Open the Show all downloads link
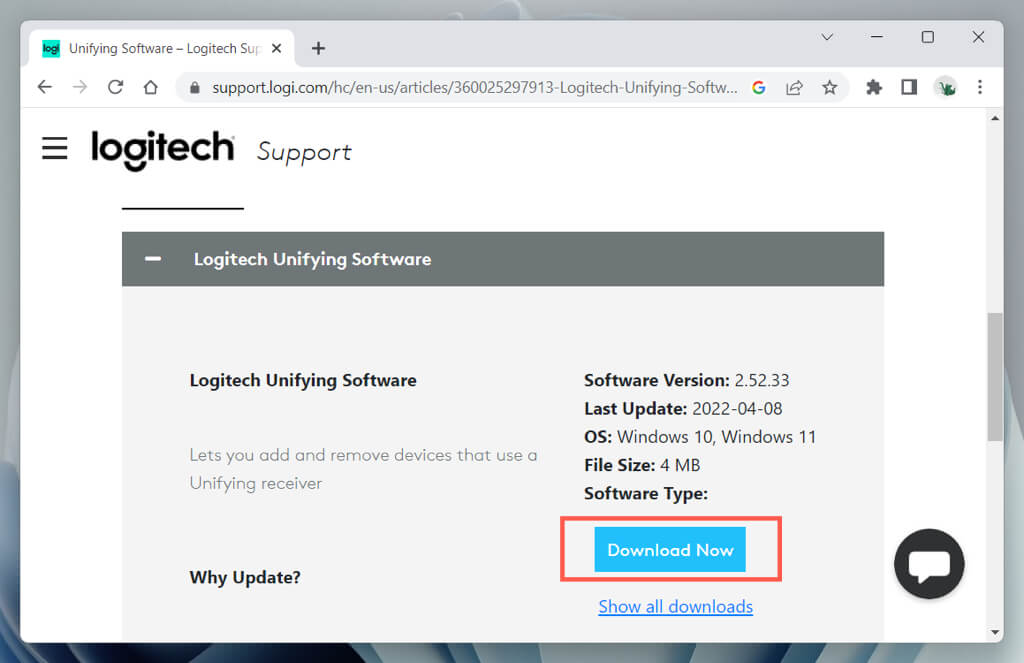This screenshot has height=663, width=1024. tap(675, 607)
